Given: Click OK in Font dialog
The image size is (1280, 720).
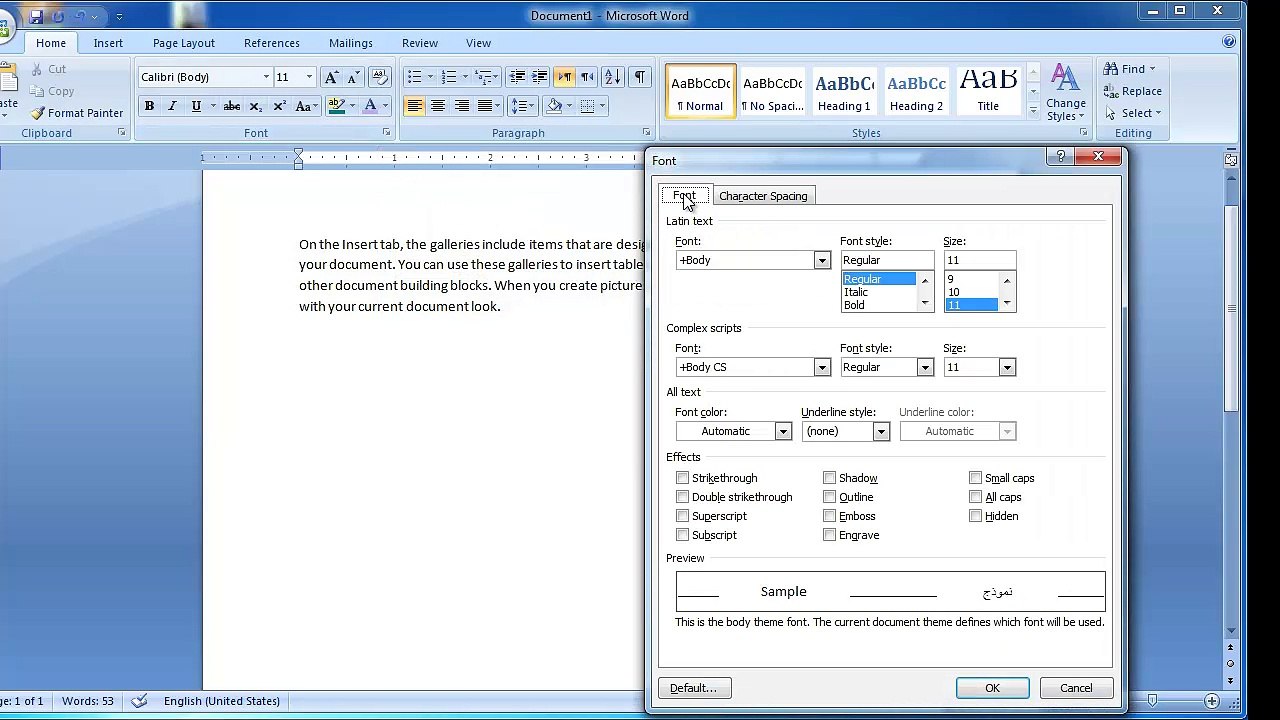Looking at the screenshot, I should tap(992, 688).
